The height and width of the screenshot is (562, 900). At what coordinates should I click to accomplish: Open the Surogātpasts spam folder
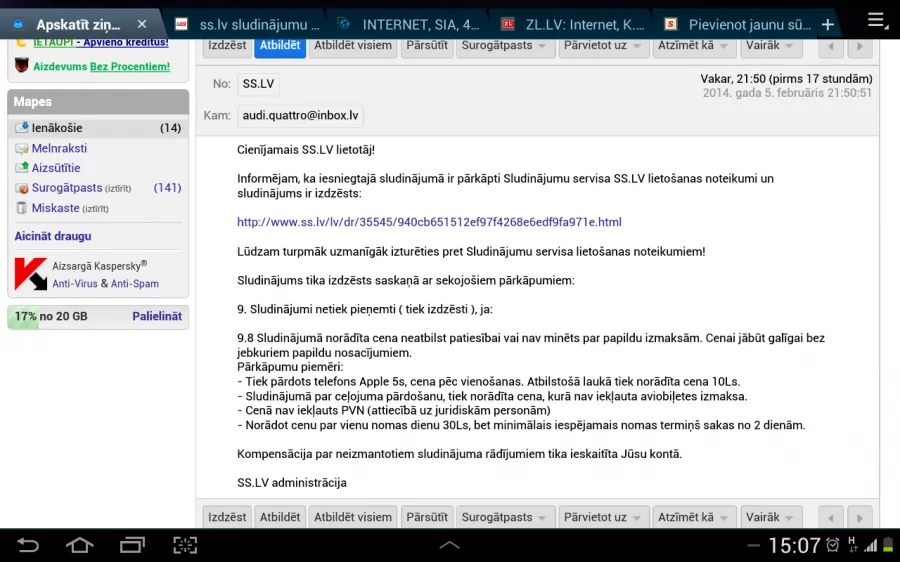click(67, 188)
